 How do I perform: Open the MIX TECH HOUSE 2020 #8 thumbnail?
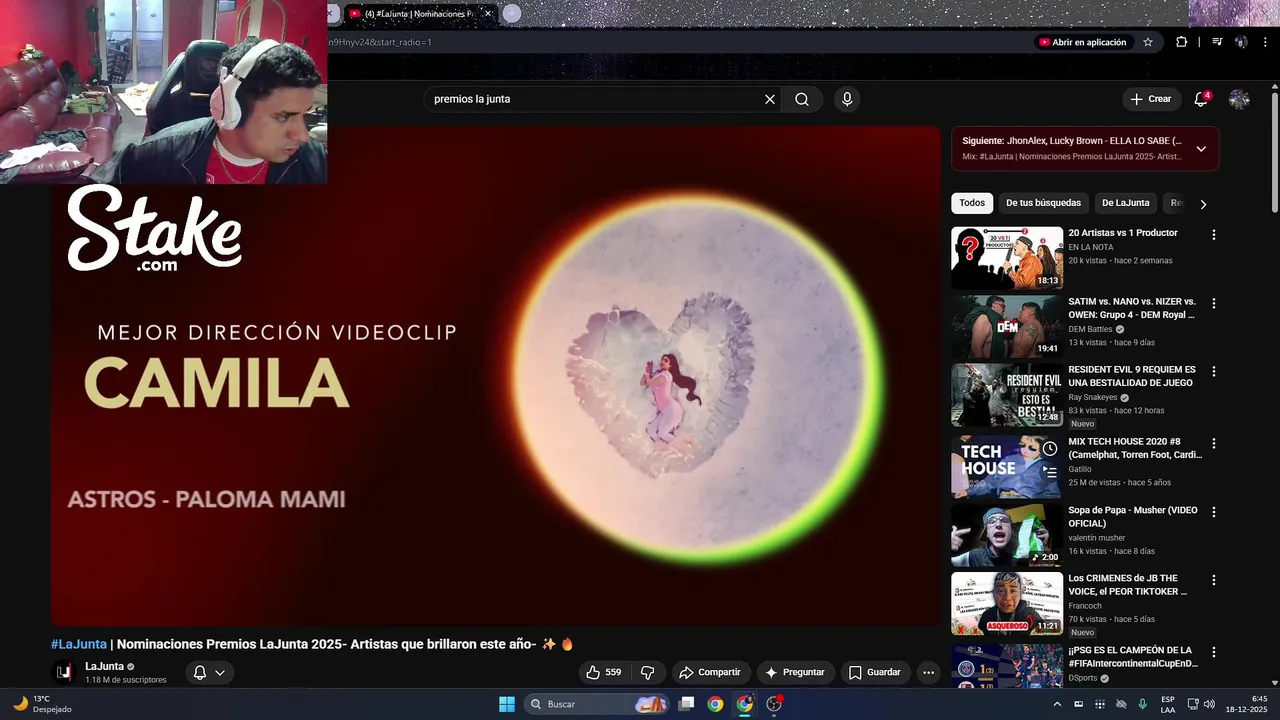tap(1007, 467)
